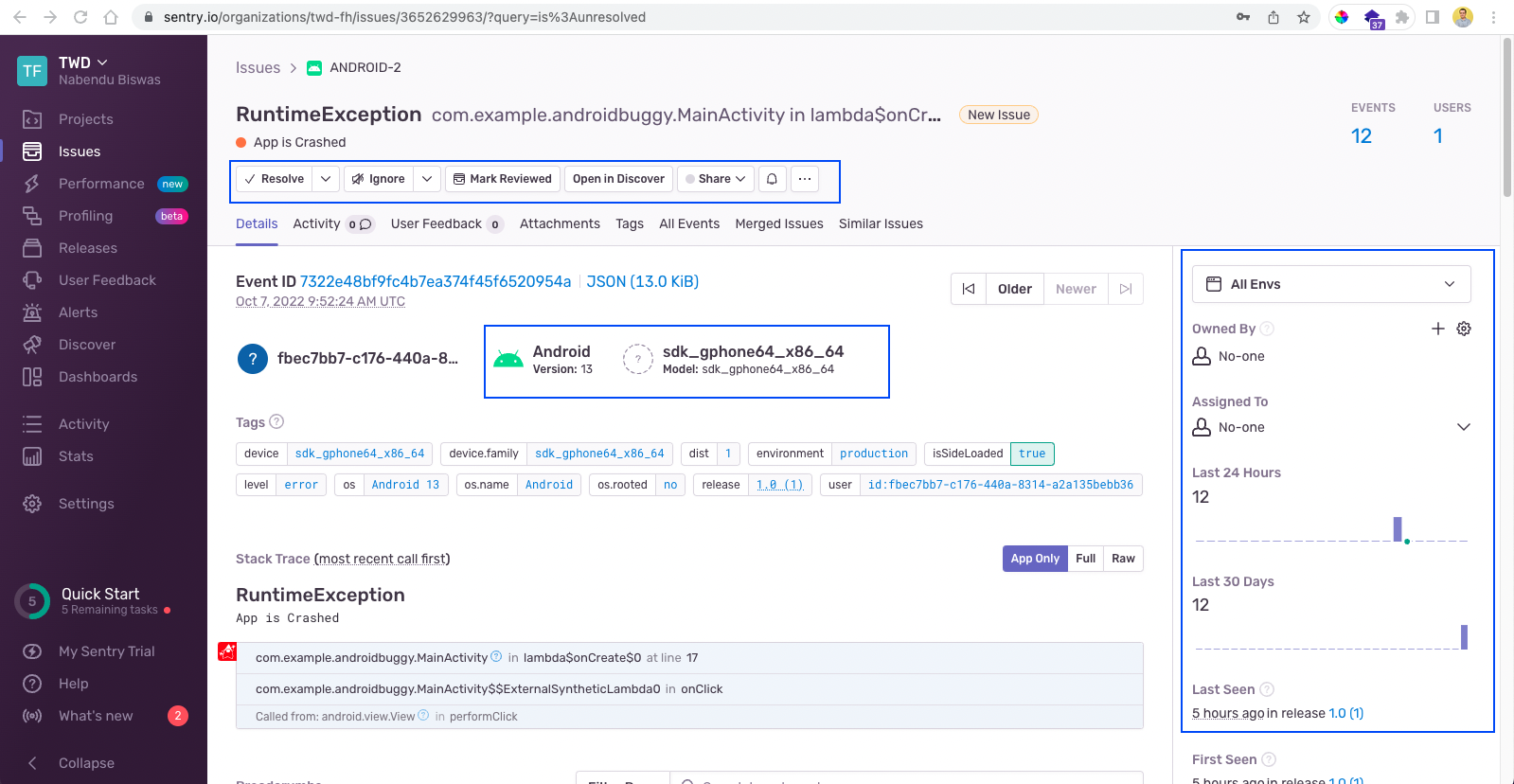Open the Discover telescope icon

point(32,345)
